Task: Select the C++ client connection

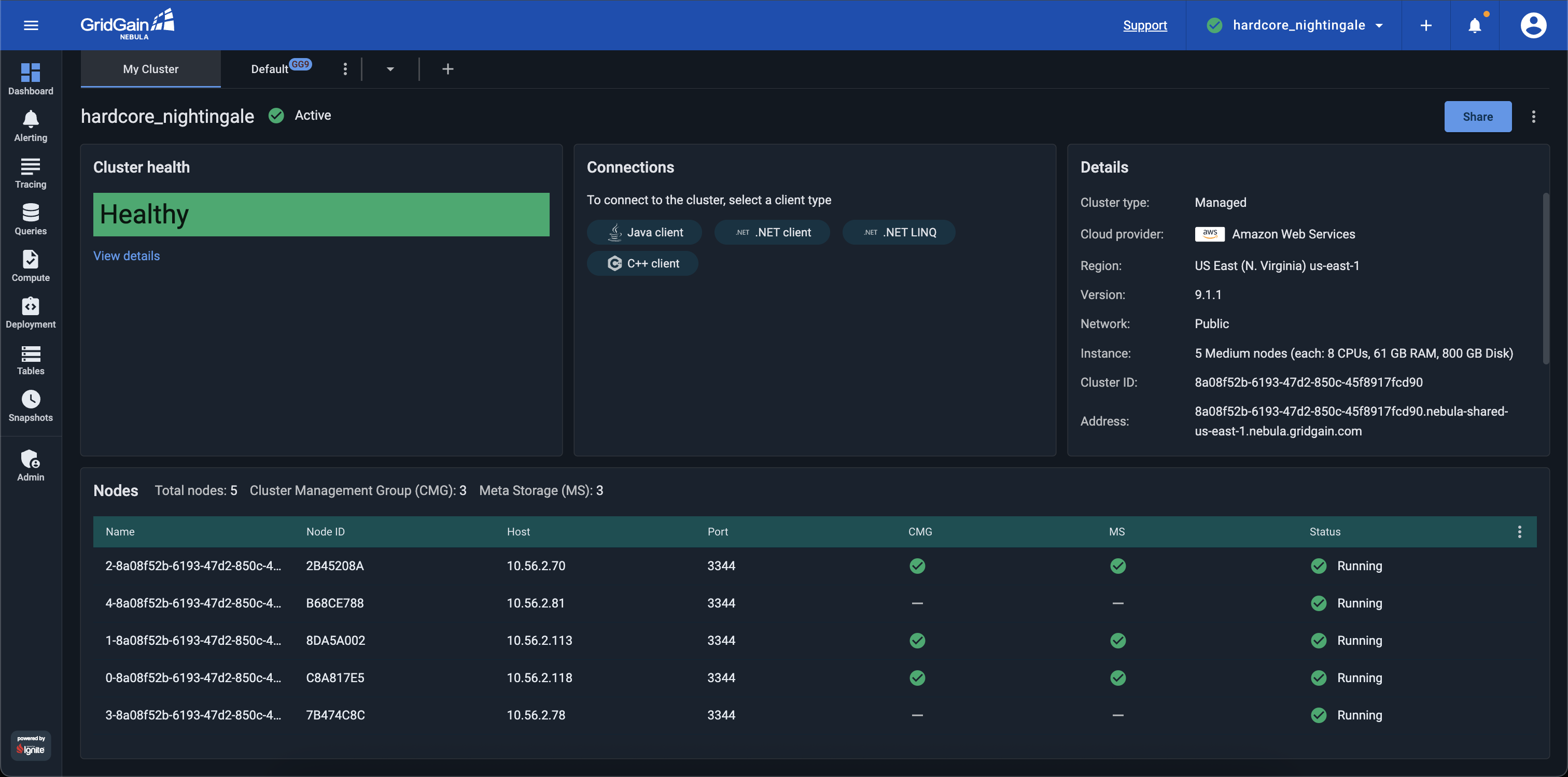Action: 642,263
